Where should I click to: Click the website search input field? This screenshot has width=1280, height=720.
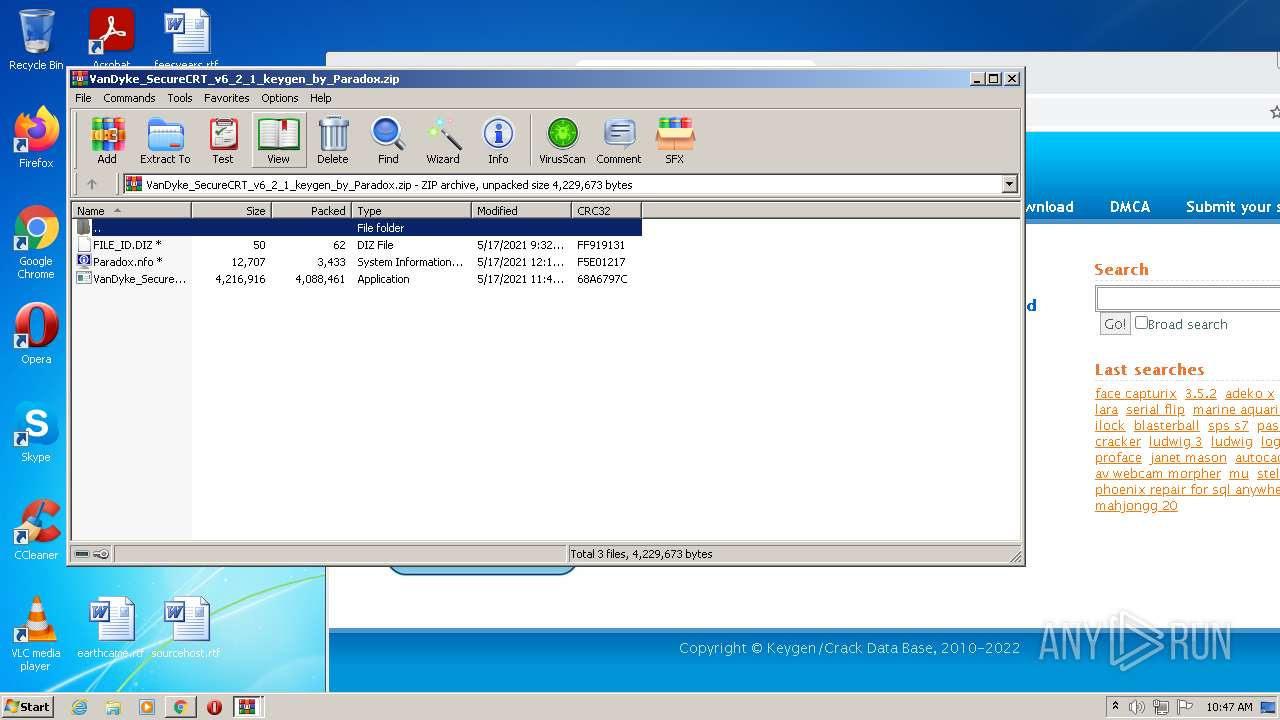coord(1188,298)
